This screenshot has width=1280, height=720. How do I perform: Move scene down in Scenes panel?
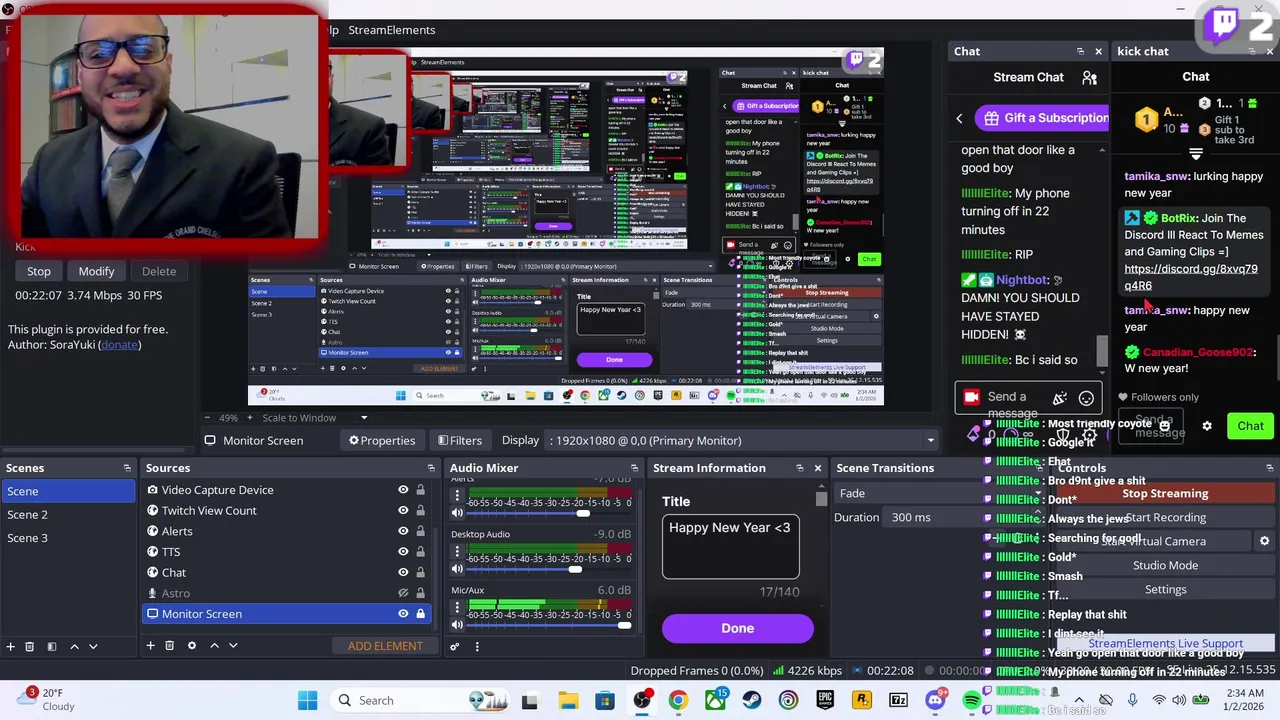pos(93,646)
